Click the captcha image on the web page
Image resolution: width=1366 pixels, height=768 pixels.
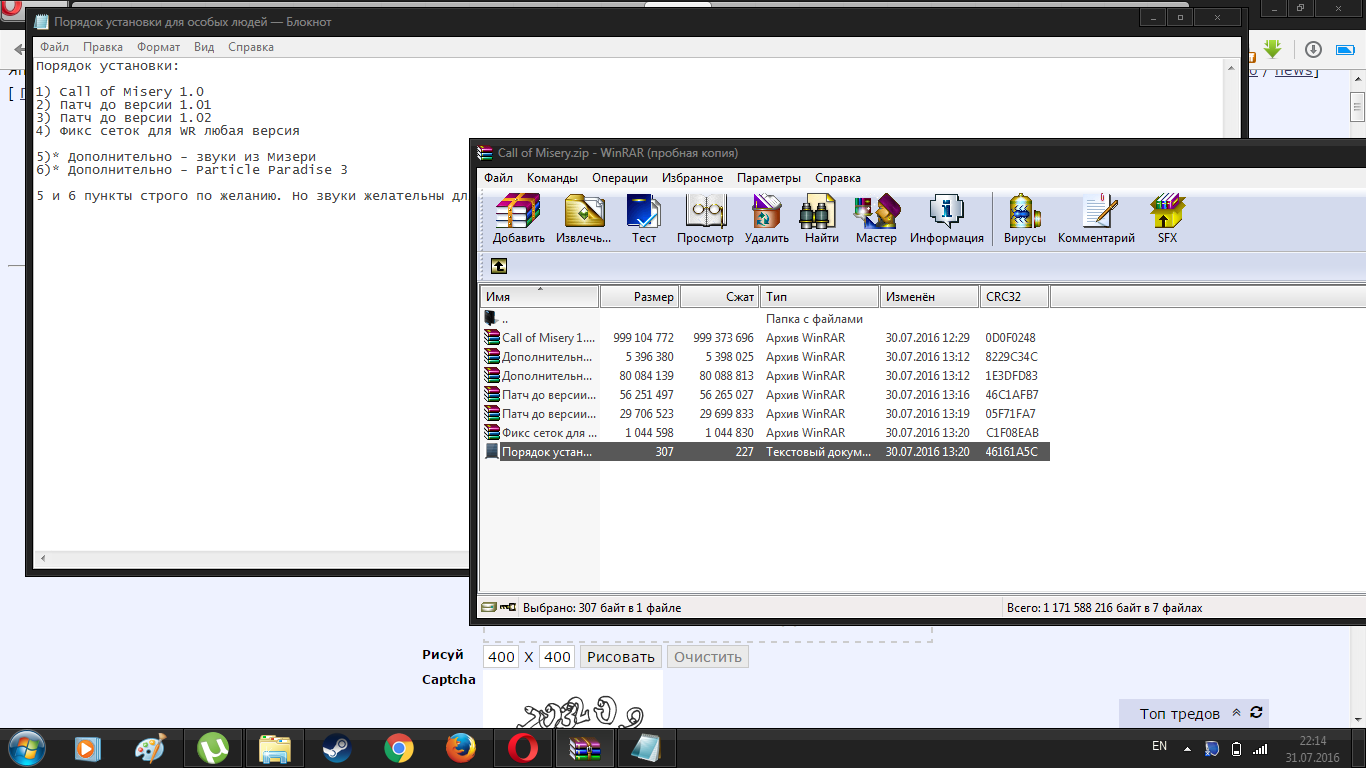[x=573, y=699]
